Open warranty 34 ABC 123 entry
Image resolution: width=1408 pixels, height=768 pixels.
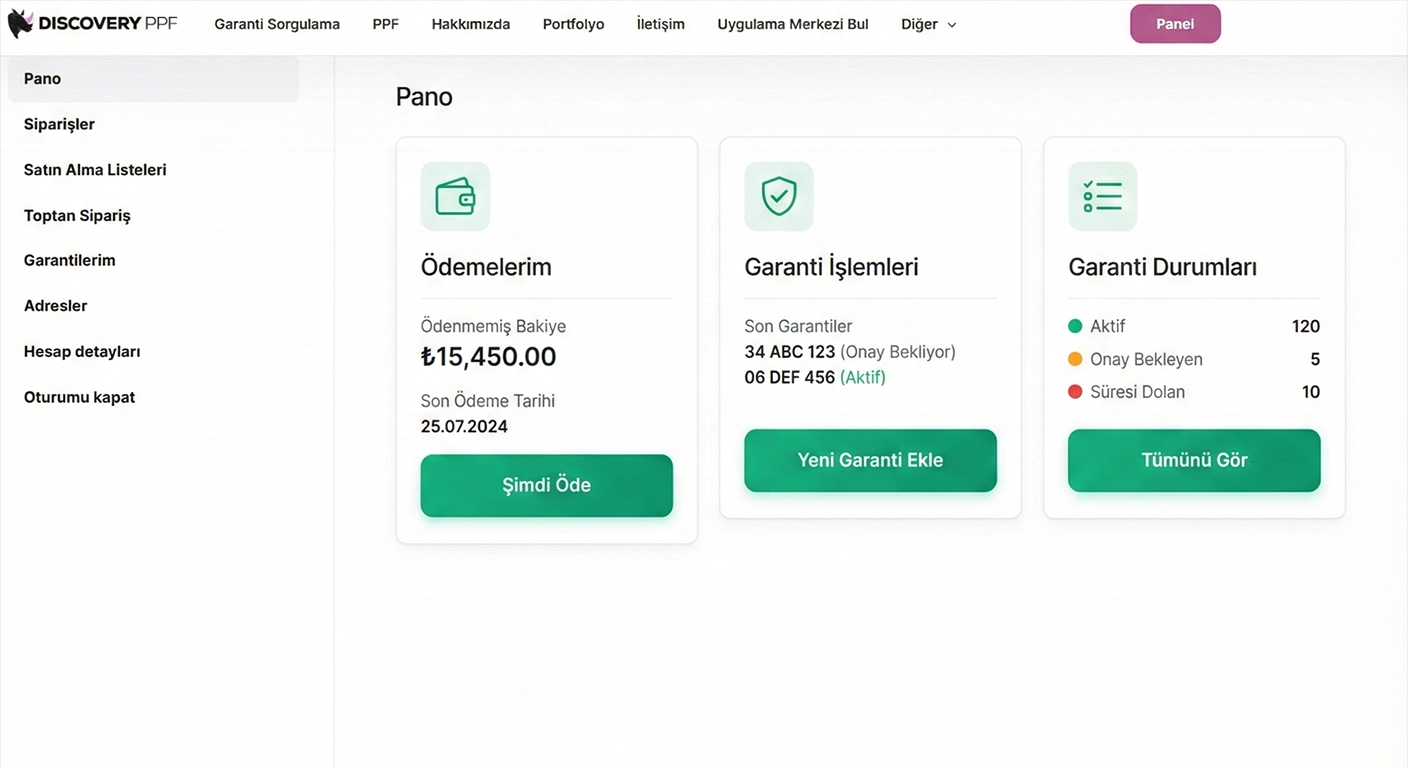(x=789, y=352)
